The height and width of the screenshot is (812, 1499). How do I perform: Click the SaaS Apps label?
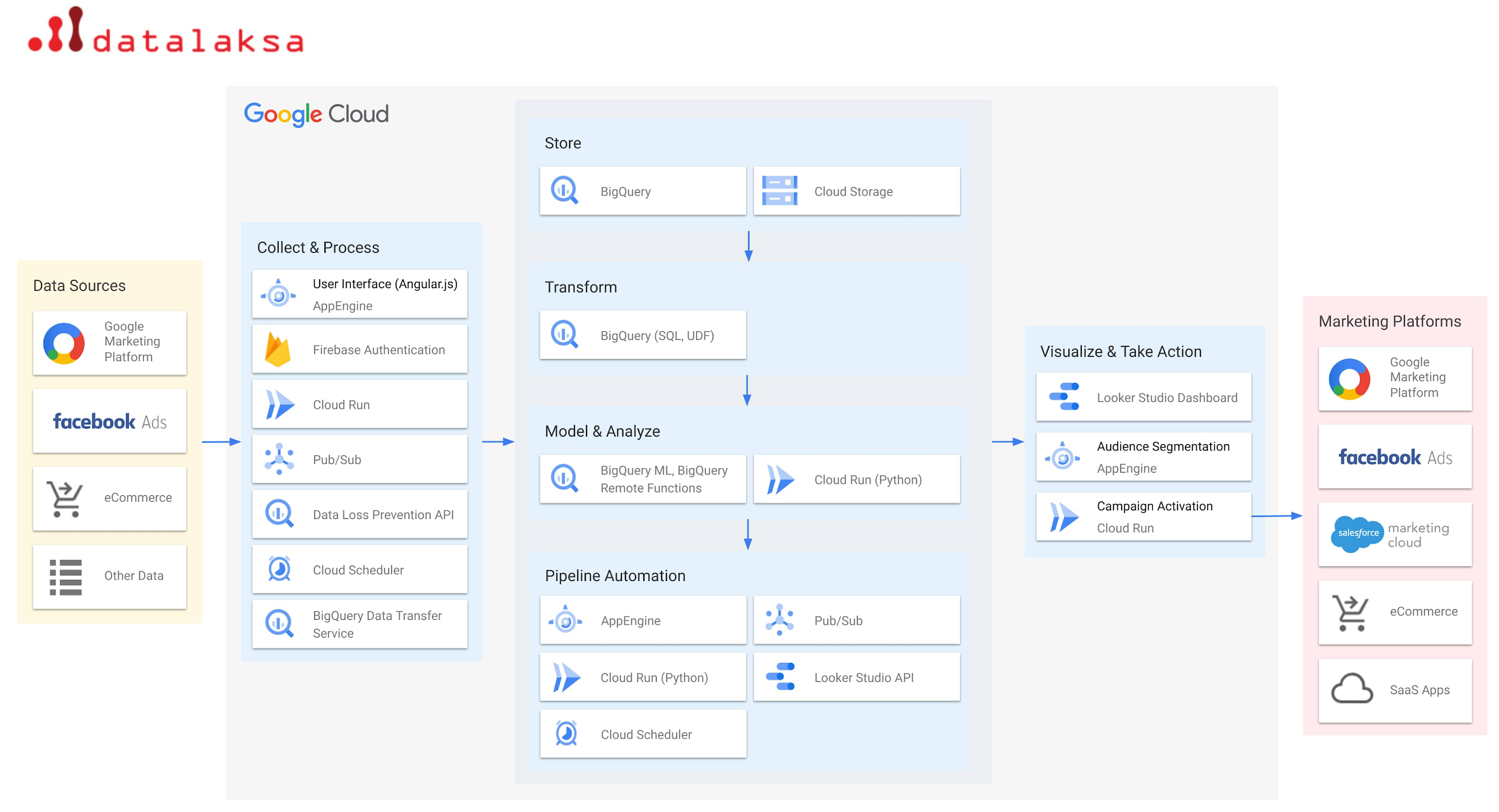(x=1420, y=689)
